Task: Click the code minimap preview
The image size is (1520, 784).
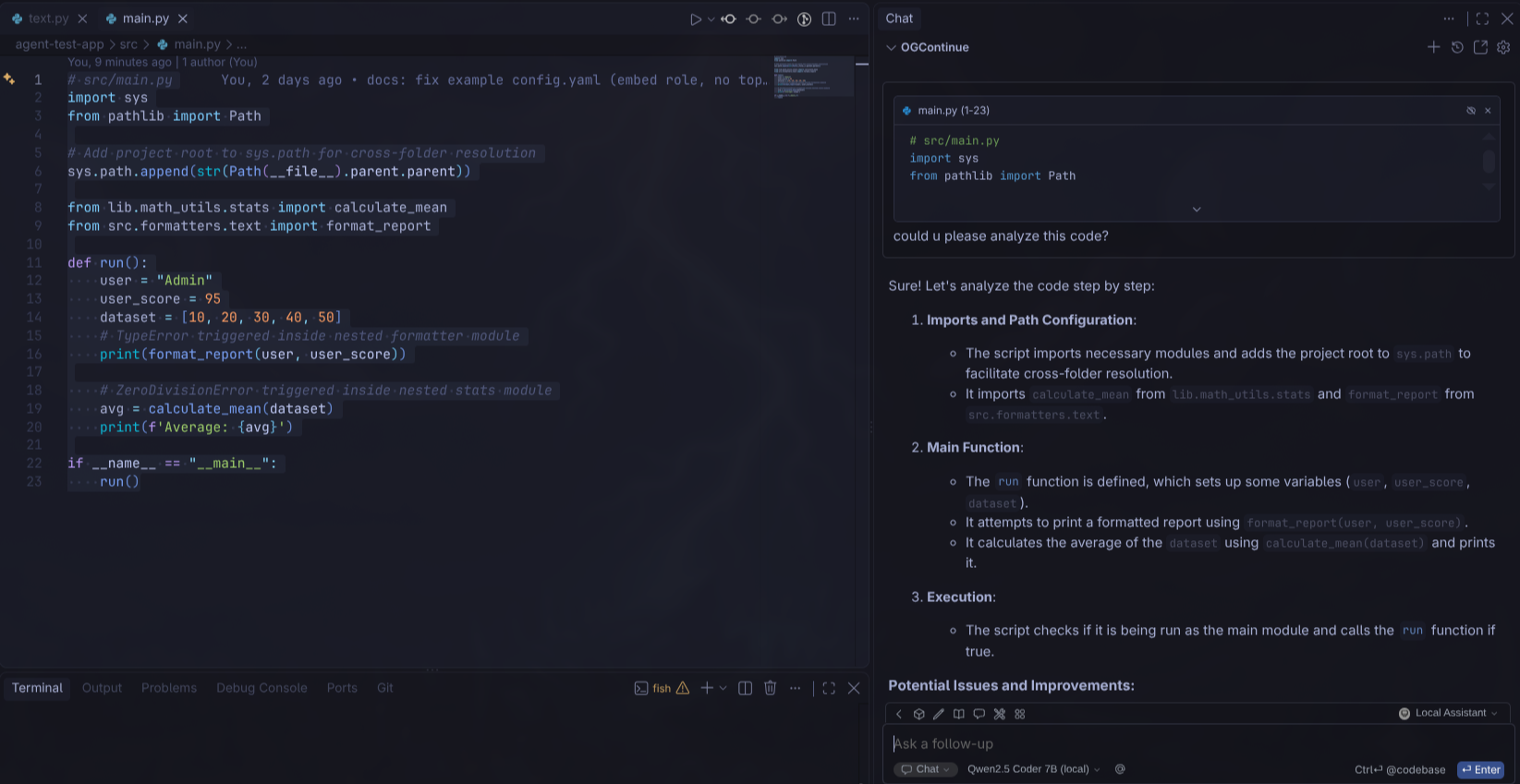Action: click(x=814, y=76)
